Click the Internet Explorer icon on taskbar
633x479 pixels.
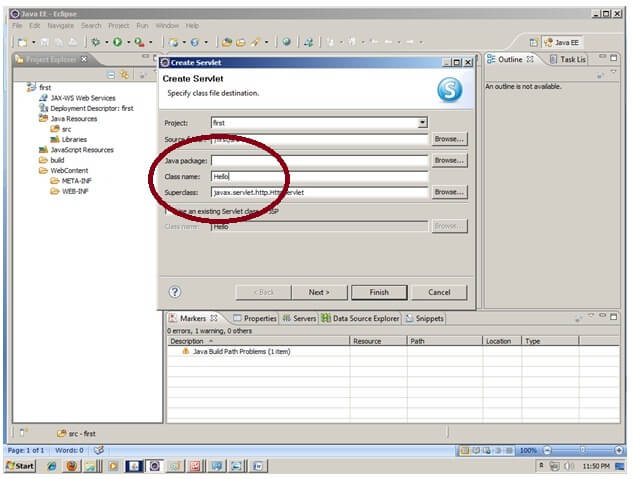pos(51,466)
